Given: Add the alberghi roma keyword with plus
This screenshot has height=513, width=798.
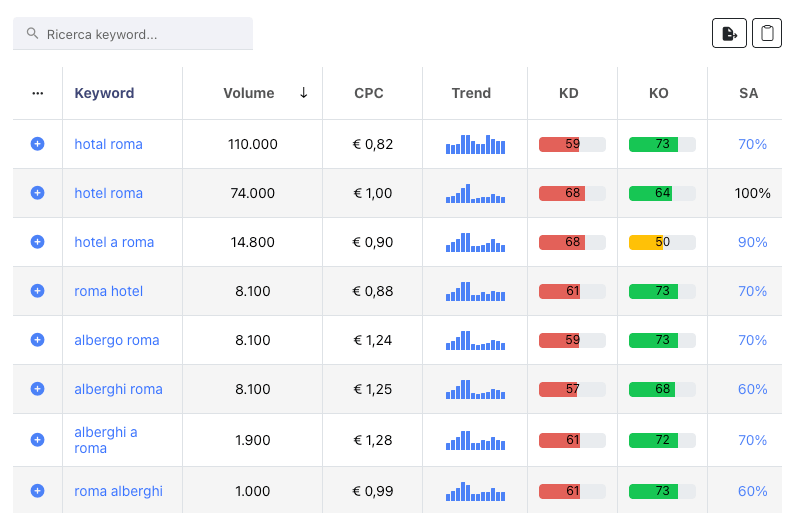Looking at the screenshot, I should coord(37,389).
